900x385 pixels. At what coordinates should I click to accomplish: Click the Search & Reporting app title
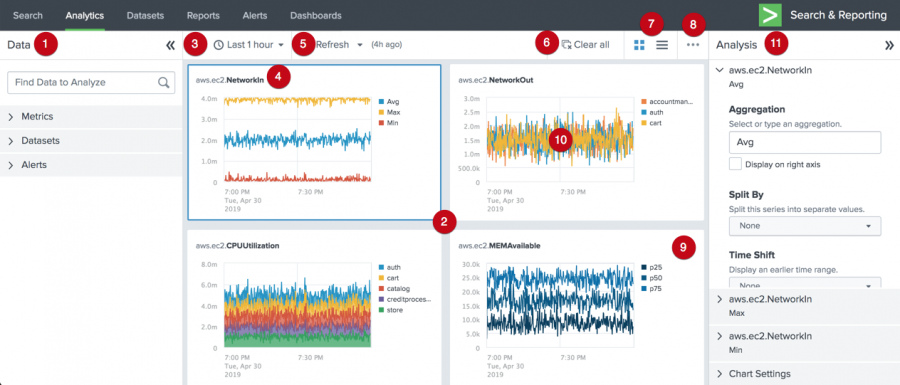838,15
